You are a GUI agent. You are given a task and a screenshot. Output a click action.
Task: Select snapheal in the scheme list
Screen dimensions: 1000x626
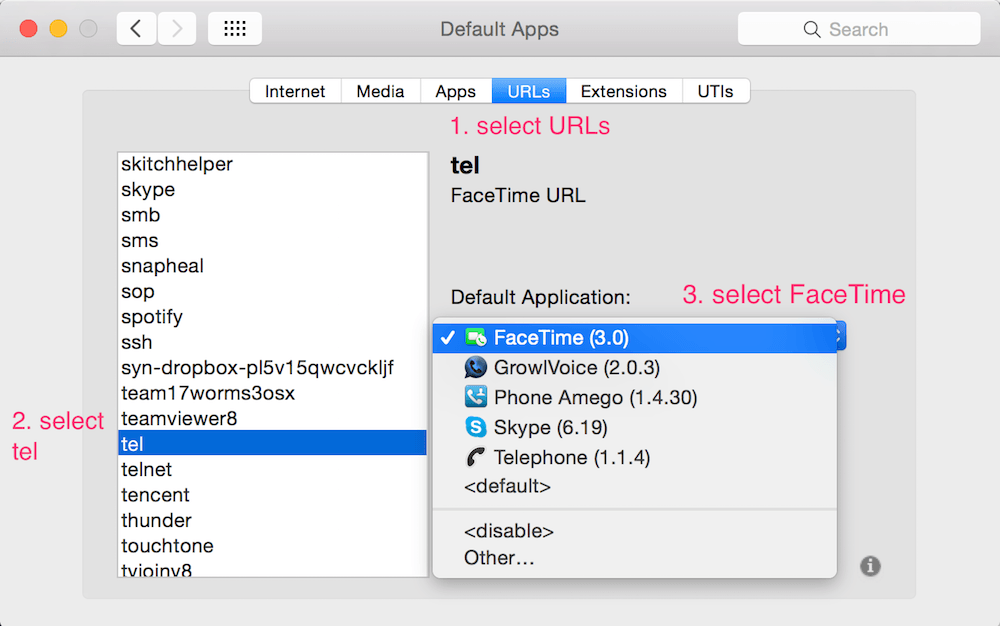[273, 266]
